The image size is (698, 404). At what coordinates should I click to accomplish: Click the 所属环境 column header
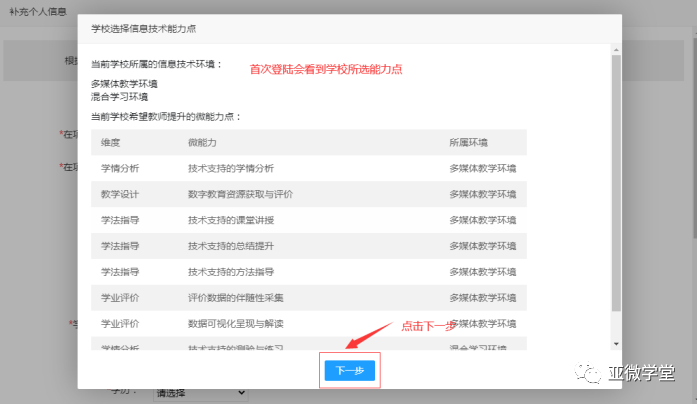pyautogui.click(x=468, y=142)
